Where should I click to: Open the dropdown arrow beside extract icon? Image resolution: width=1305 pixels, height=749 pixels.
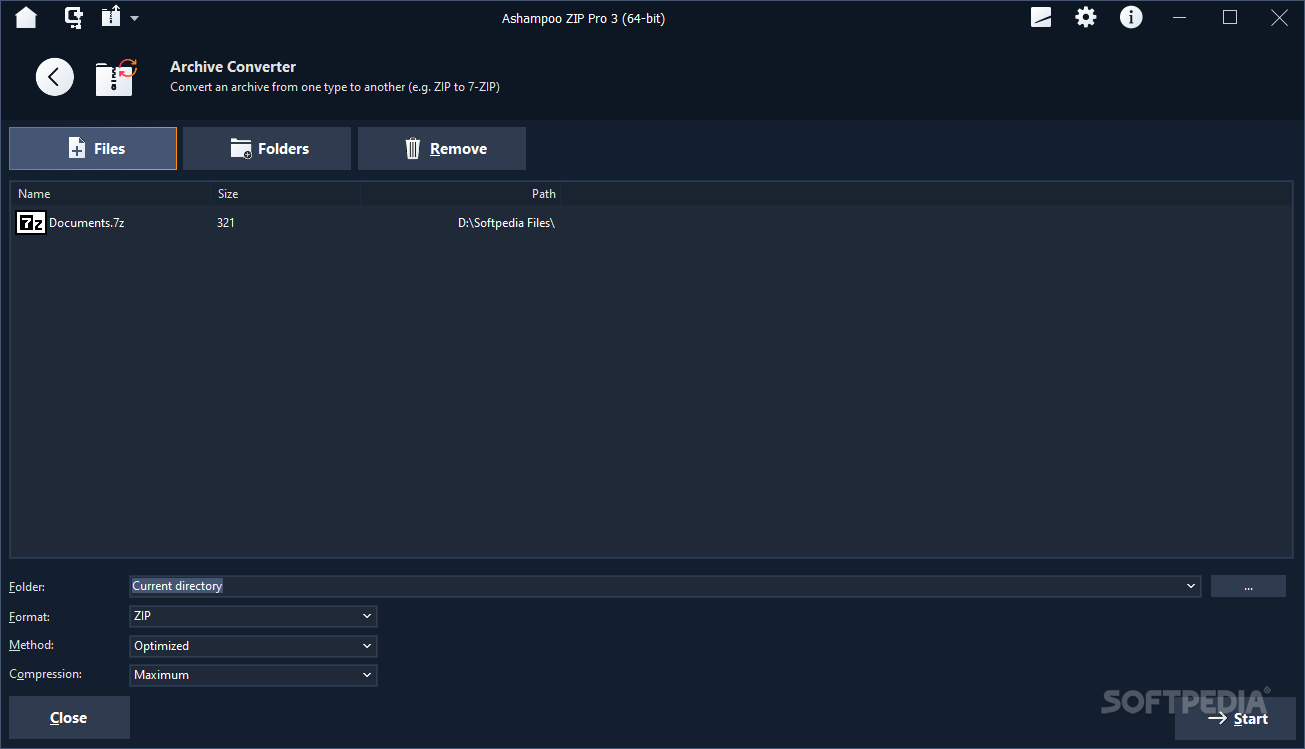point(135,18)
